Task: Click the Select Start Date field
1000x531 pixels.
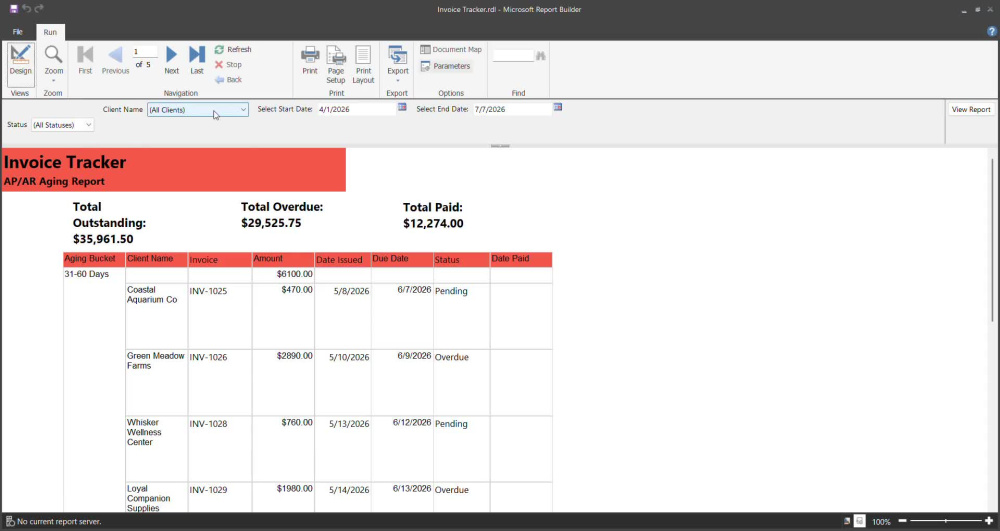Action: 357,109
